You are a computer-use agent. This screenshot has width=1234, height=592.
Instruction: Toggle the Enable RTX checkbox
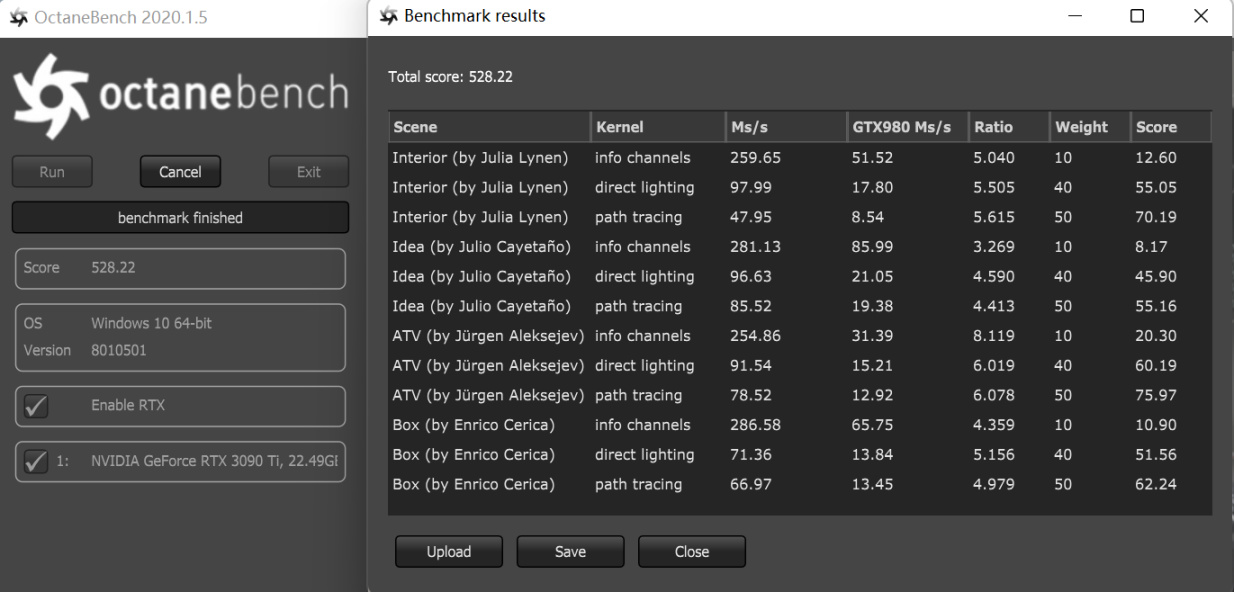pyautogui.click(x=36, y=406)
